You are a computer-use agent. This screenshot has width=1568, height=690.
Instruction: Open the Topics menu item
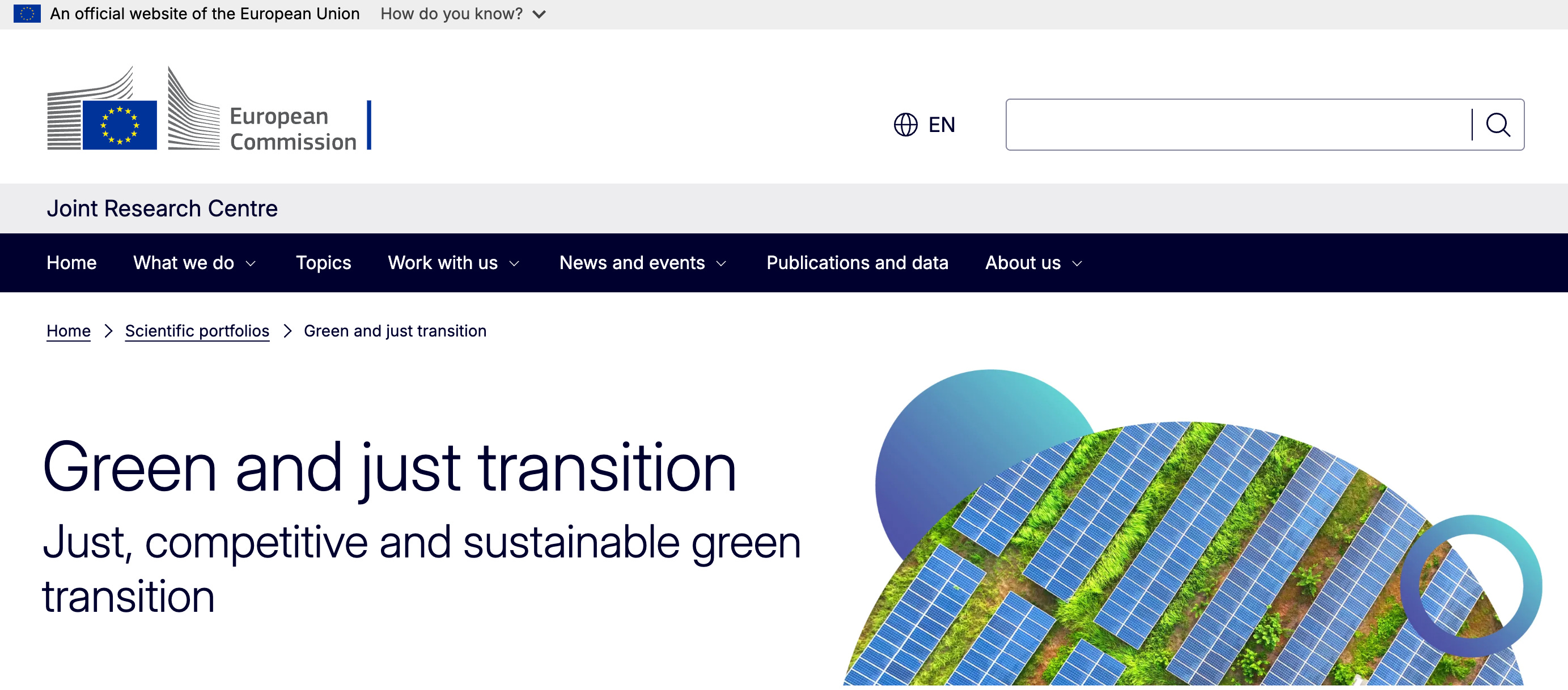pyautogui.click(x=323, y=263)
